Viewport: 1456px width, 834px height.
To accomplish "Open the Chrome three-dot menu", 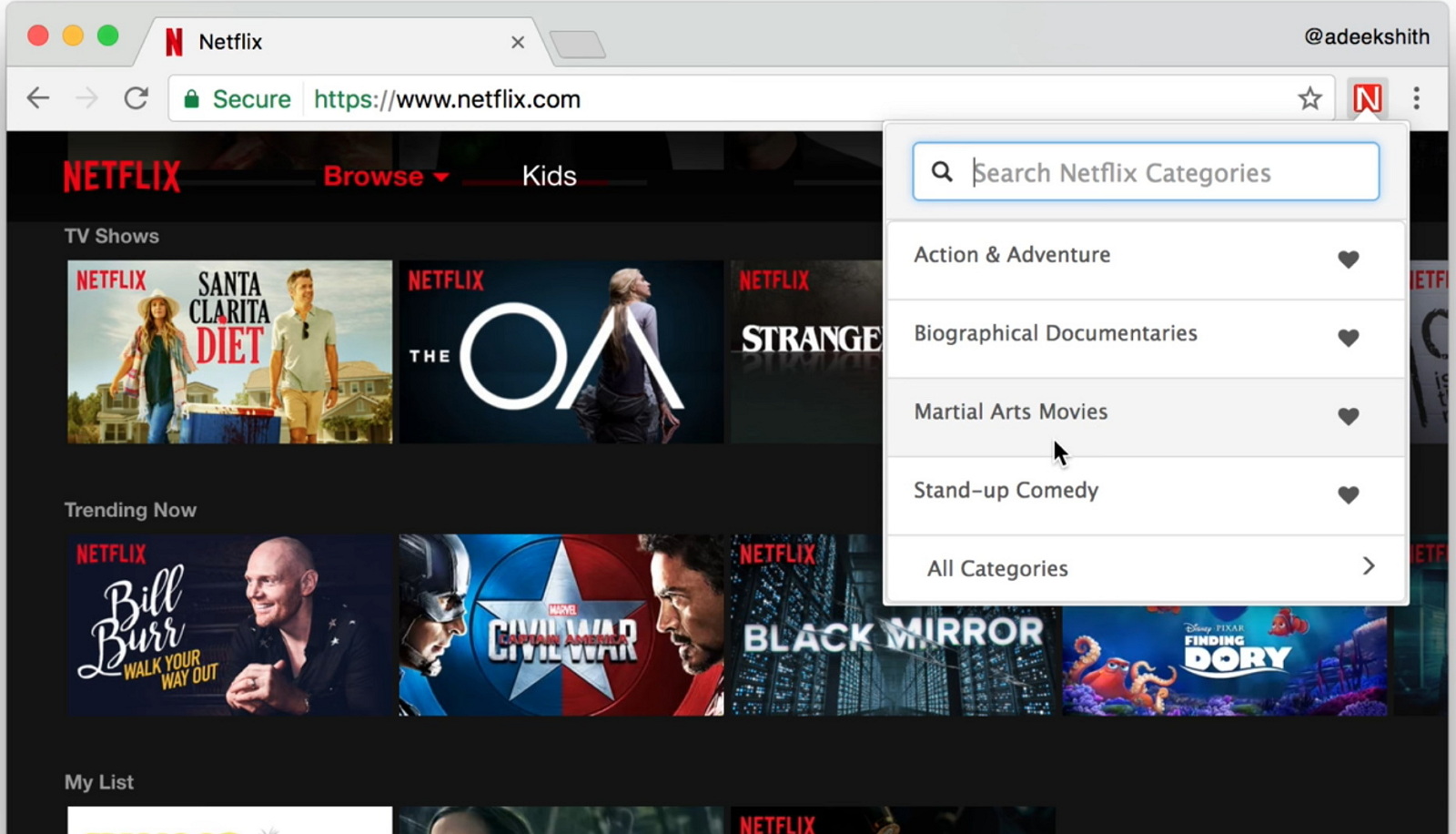I will 1416,98.
